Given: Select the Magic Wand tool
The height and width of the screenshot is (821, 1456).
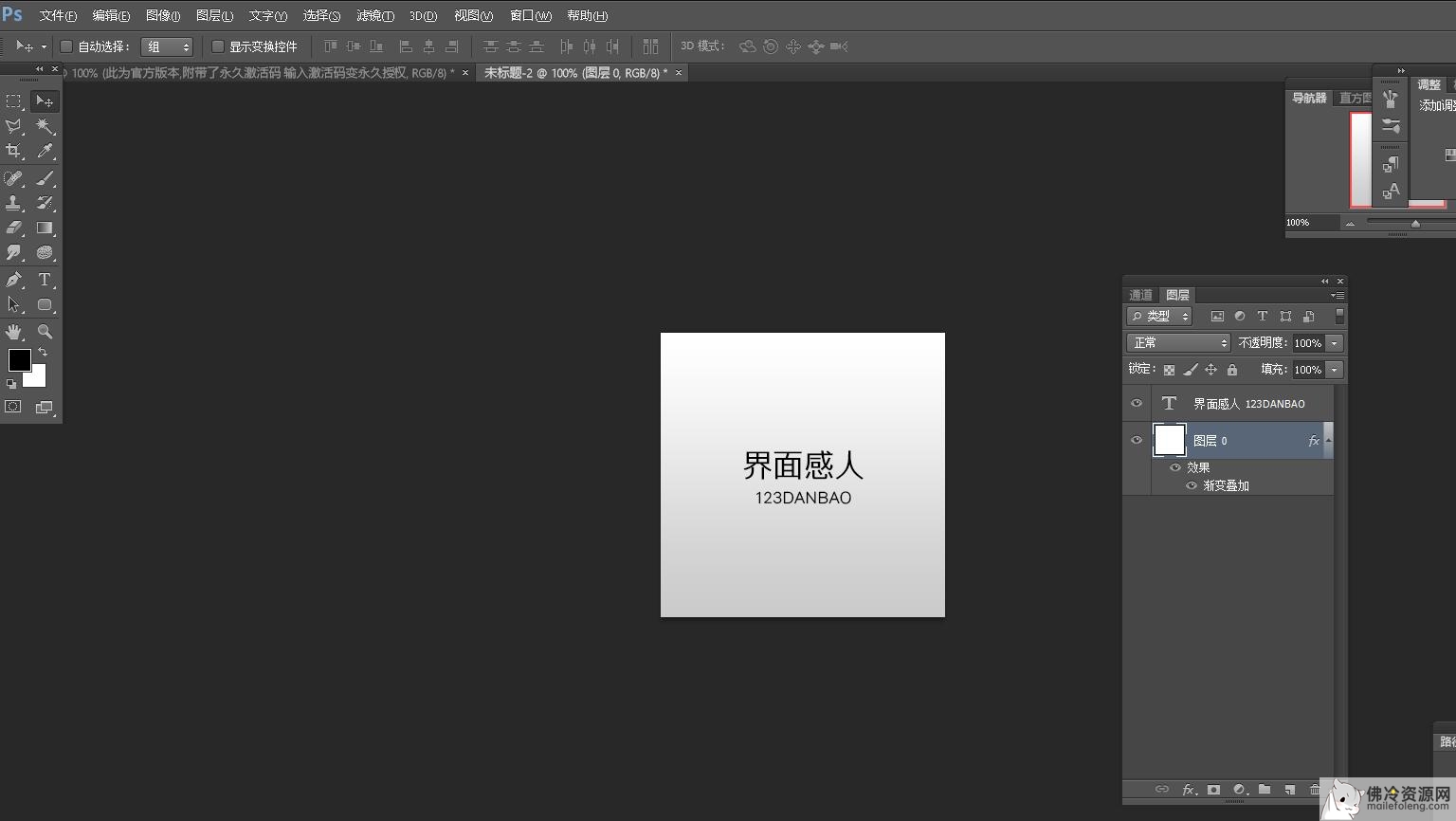Looking at the screenshot, I should [45, 126].
